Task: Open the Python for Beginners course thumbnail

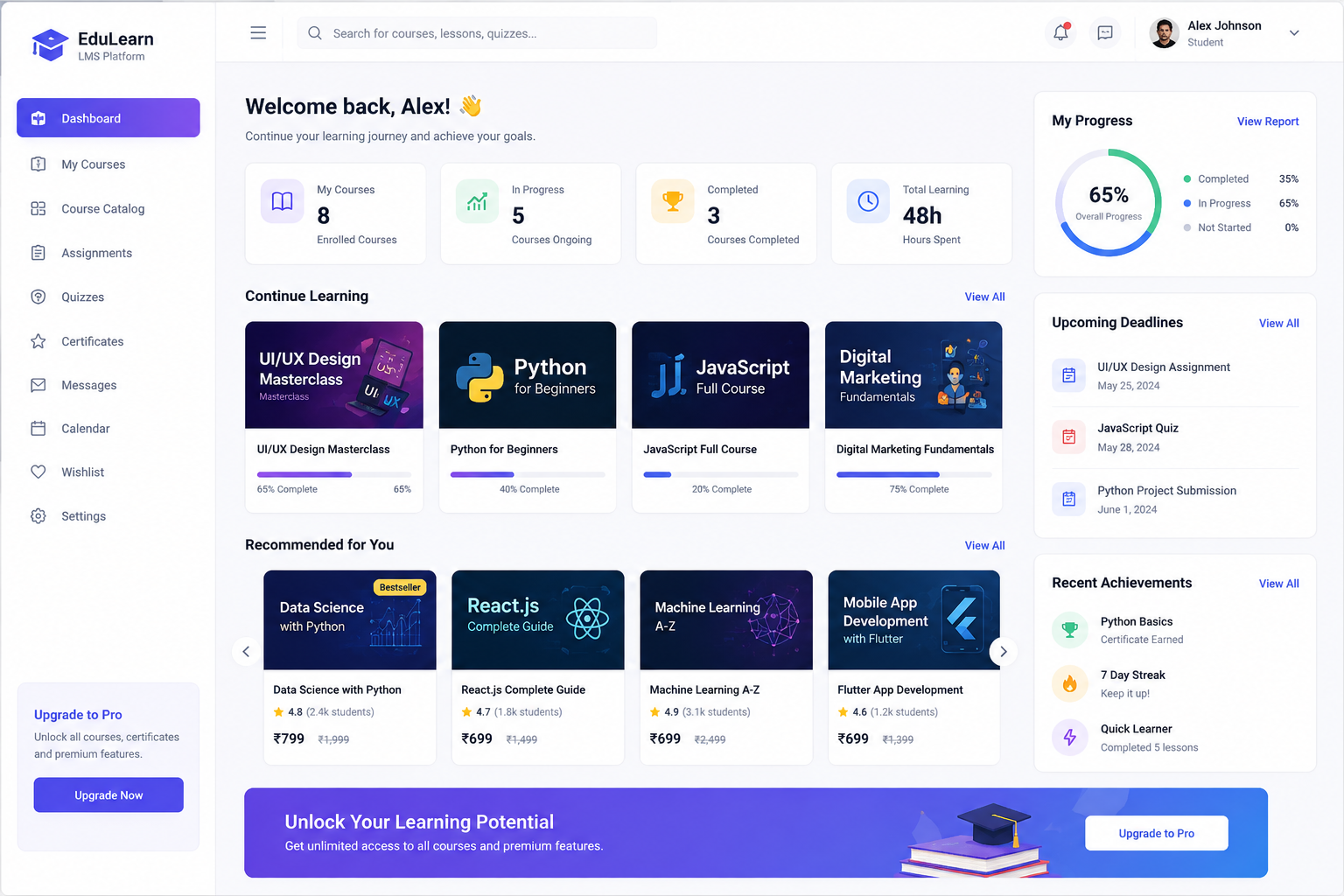Action: click(x=528, y=375)
